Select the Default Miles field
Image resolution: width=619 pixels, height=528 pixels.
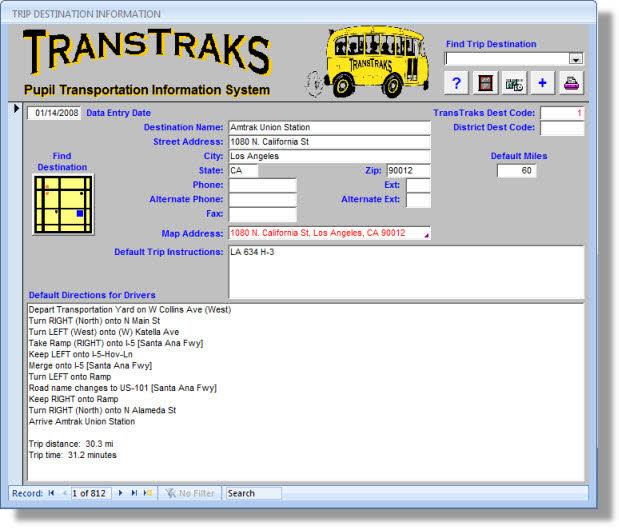[516, 171]
